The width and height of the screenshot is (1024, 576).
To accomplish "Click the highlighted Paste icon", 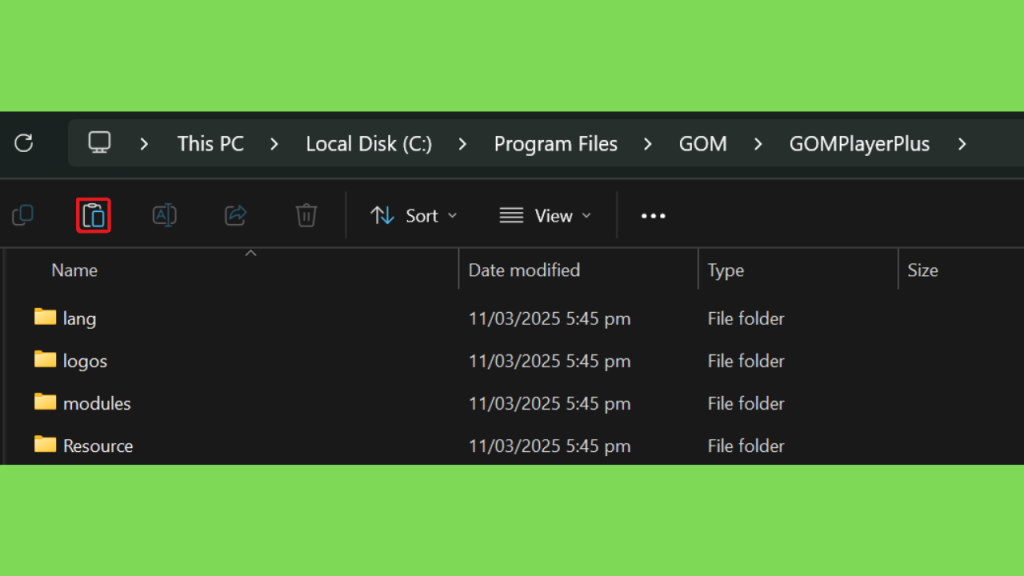I will pyautogui.click(x=93, y=215).
